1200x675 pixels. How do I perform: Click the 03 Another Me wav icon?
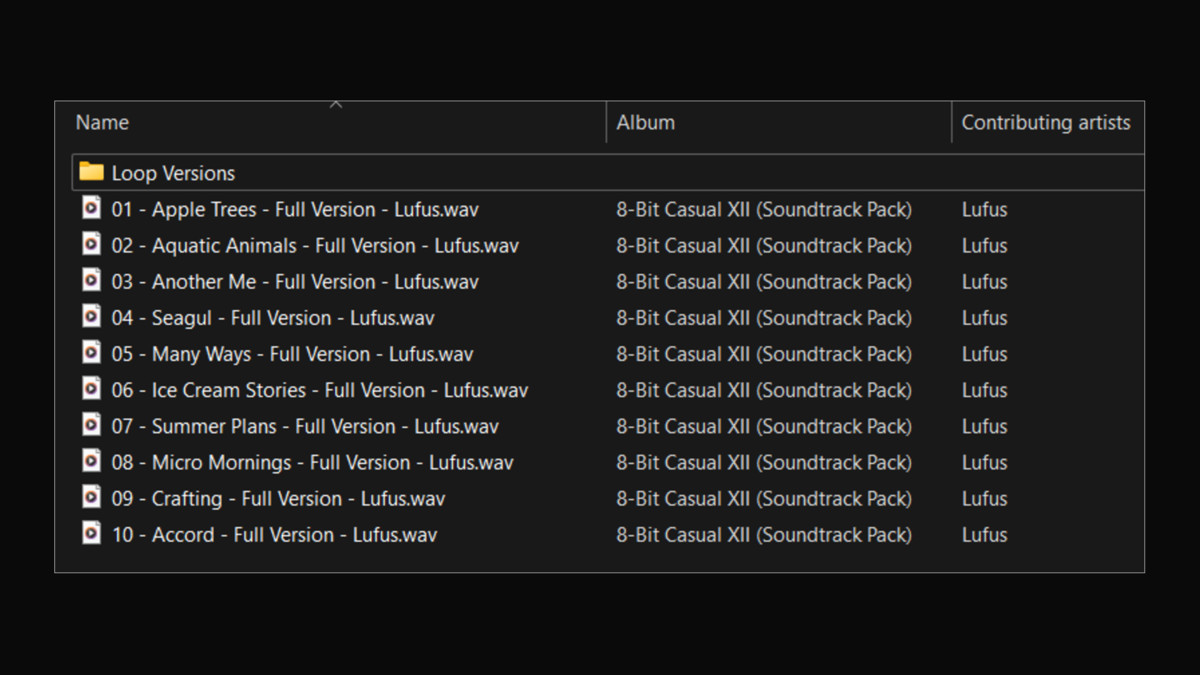click(x=91, y=280)
